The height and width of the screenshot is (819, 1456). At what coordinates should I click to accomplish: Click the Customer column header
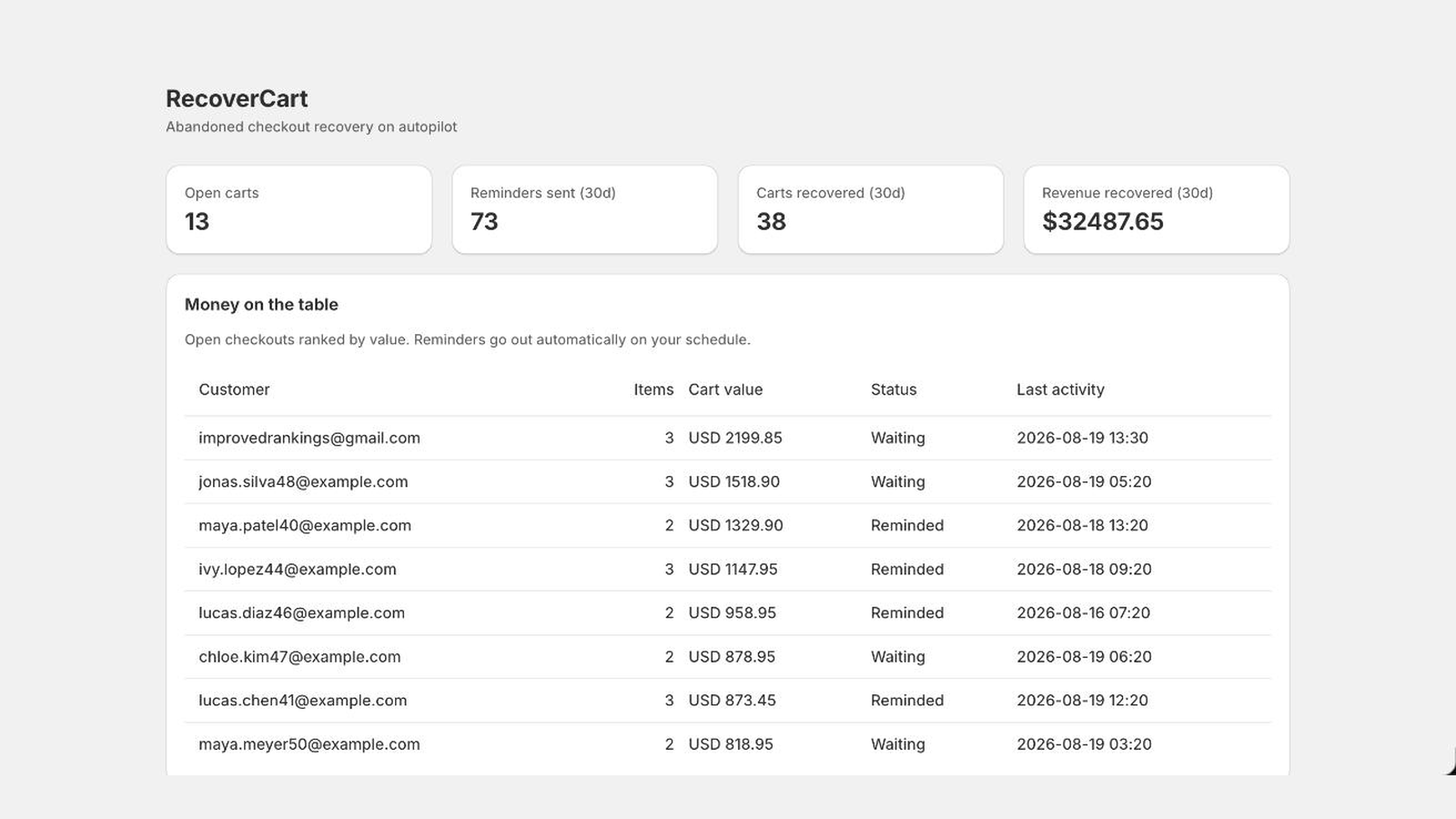click(234, 389)
